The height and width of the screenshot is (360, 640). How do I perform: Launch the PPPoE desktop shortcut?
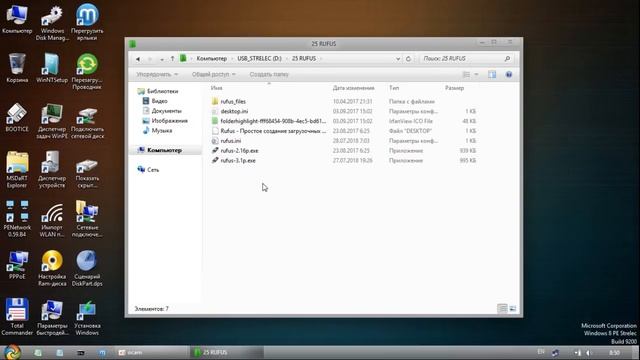click(x=17, y=265)
